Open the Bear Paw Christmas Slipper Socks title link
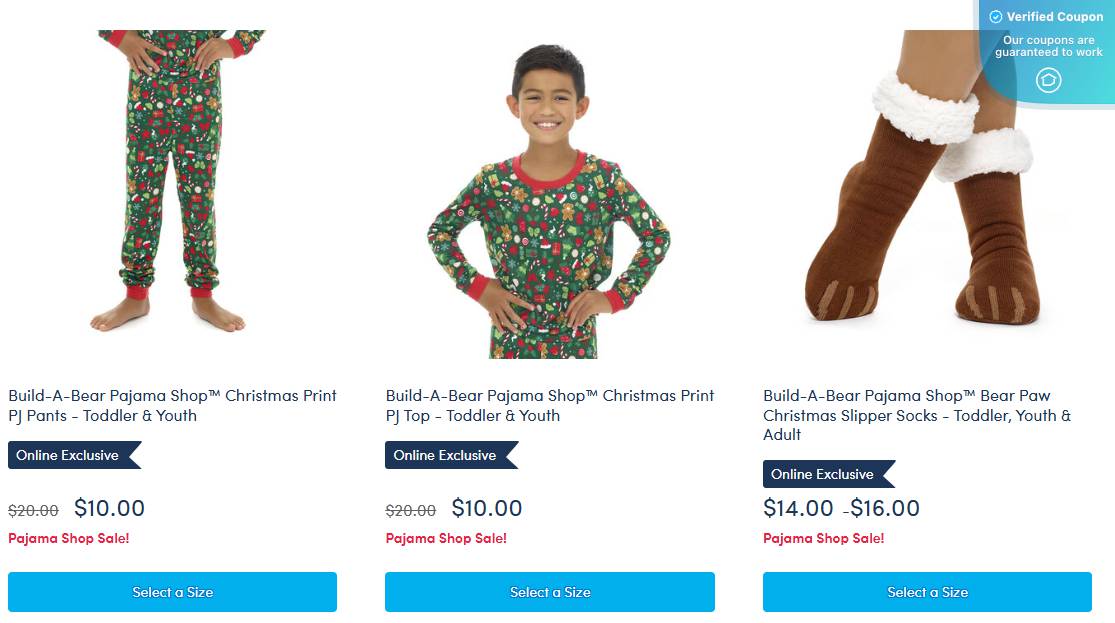Viewport: 1115px width, 623px height. tap(916, 414)
